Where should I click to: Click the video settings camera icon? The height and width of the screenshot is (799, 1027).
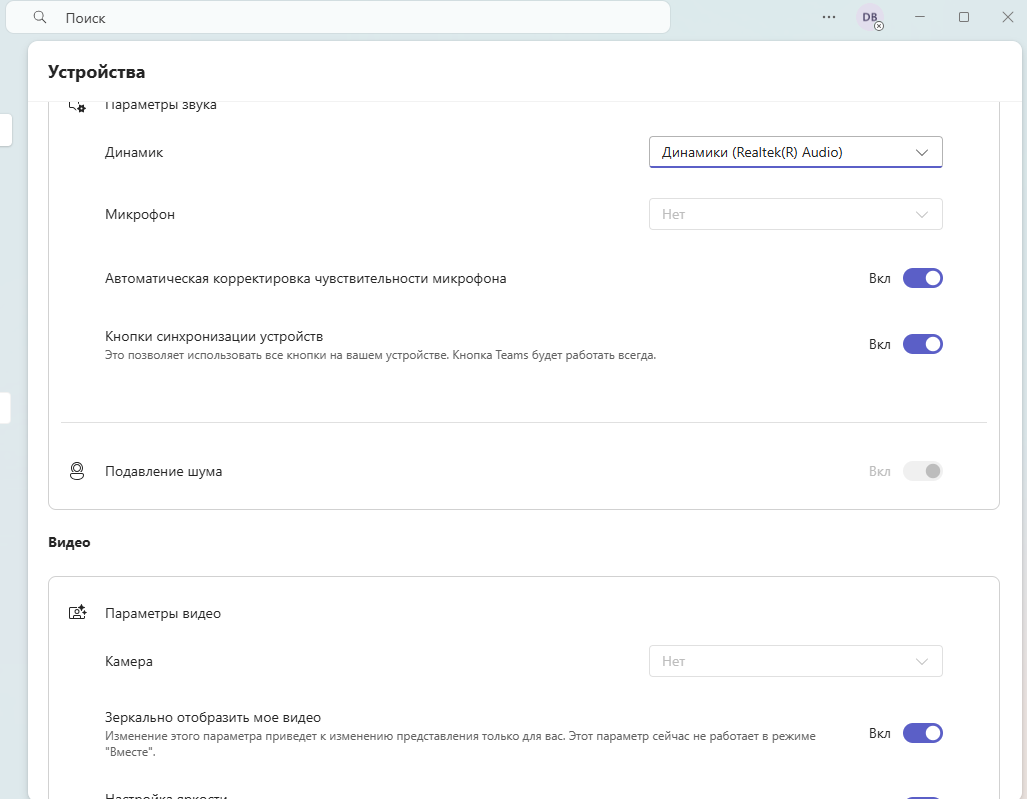click(x=77, y=613)
